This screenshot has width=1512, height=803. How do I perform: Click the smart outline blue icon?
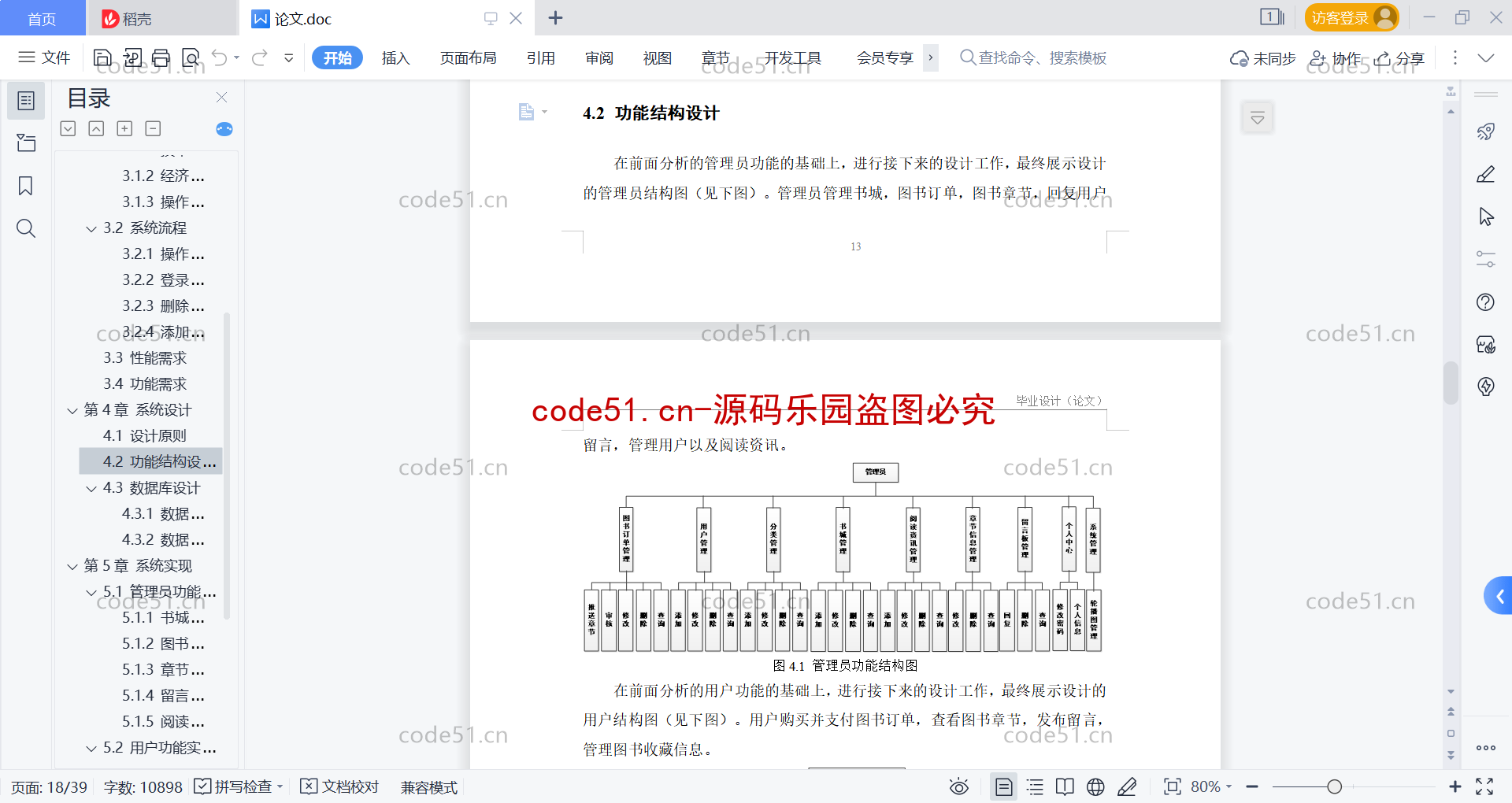[x=224, y=129]
